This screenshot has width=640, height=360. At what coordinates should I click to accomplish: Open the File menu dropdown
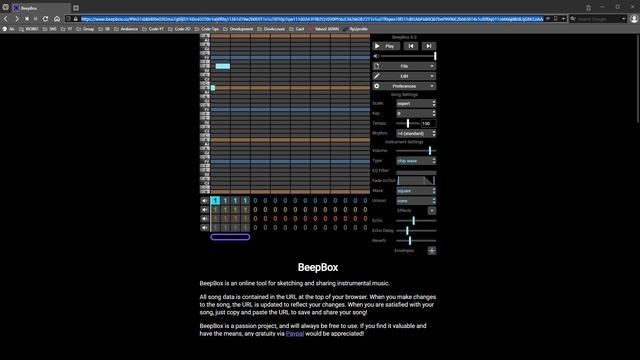[404, 66]
